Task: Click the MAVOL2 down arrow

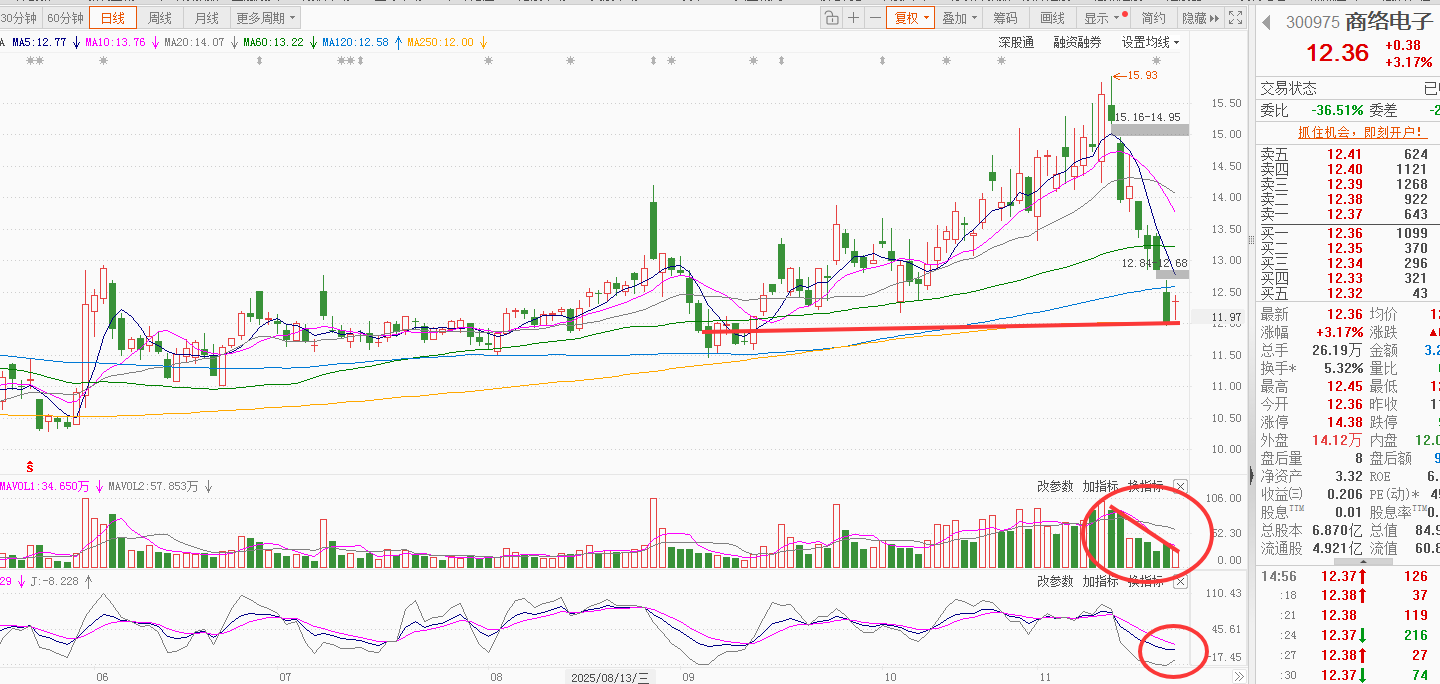Action: pyautogui.click(x=209, y=486)
